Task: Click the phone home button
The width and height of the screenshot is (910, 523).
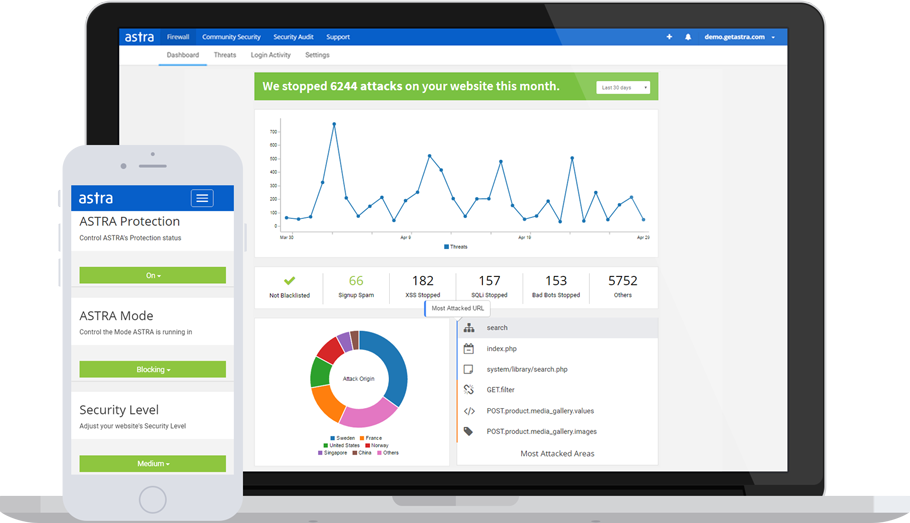Action: coord(153,499)
